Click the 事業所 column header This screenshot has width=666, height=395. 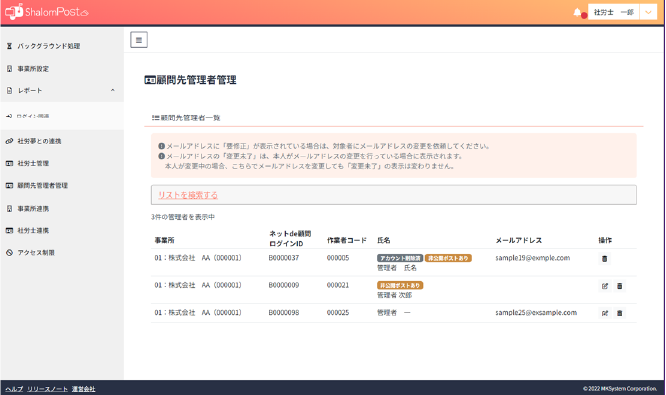pos(164,240)
